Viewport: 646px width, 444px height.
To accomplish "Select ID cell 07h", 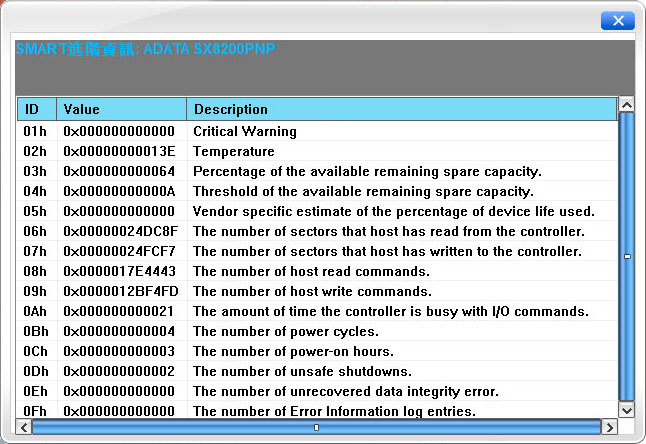I will [35, 251].
